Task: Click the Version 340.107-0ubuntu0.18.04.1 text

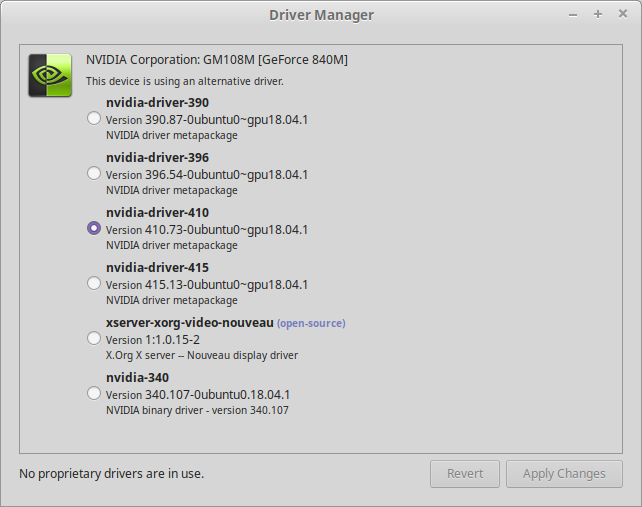Action: click(x=198, y=394)
